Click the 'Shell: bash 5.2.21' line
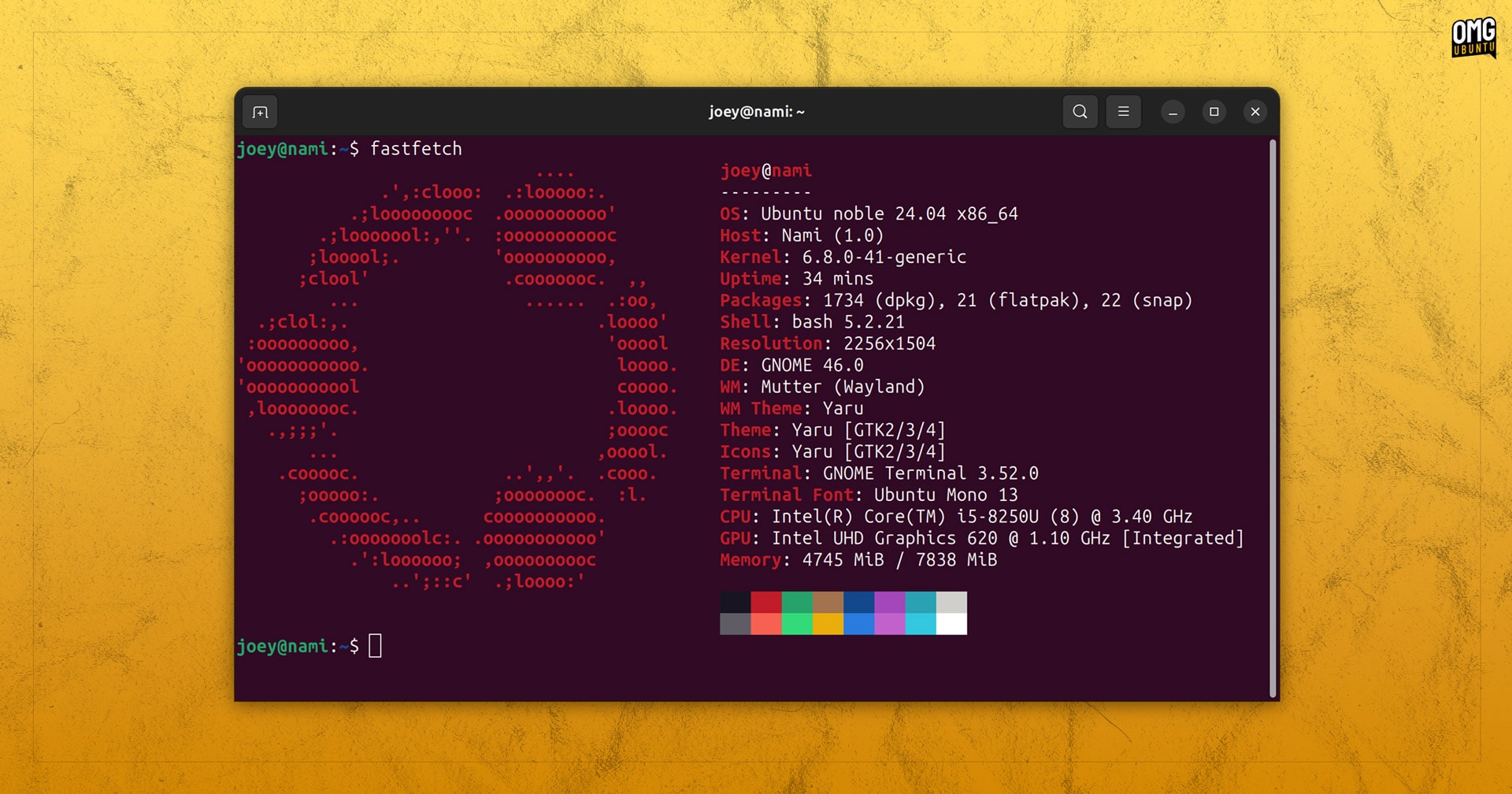The width and height of the screenshot is (1512, 794). pos(812,322)
